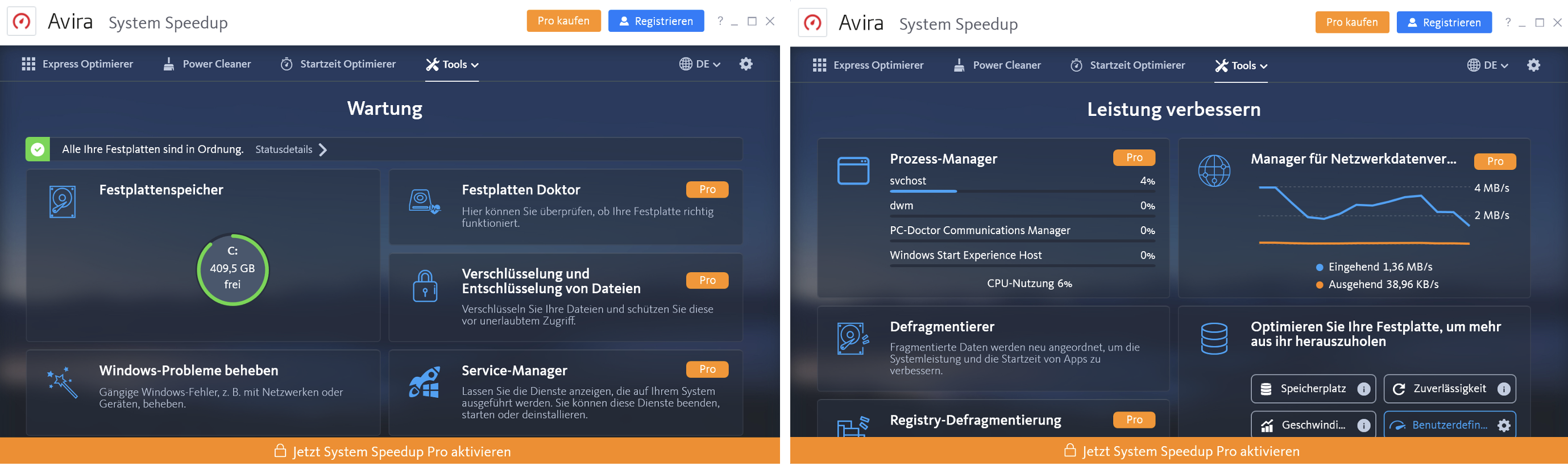Select the Speicherplatz optimization button
The height and width of the screenshot is (466, 1568).
click(1313, 389)
